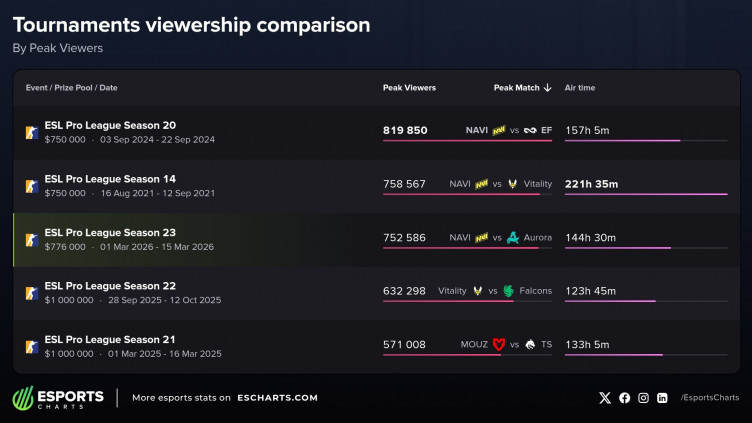This screenshot has height=423, width=752.
Task: Open the Facebook social icon
Action: 625,398
